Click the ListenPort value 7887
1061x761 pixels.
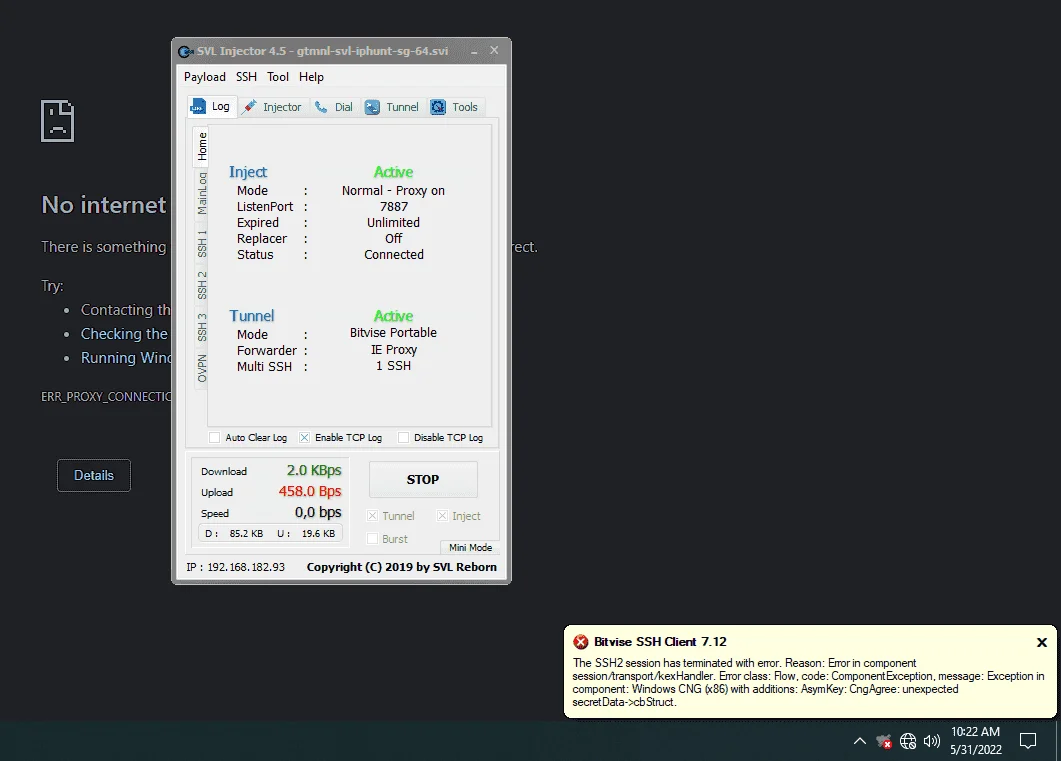394,207
